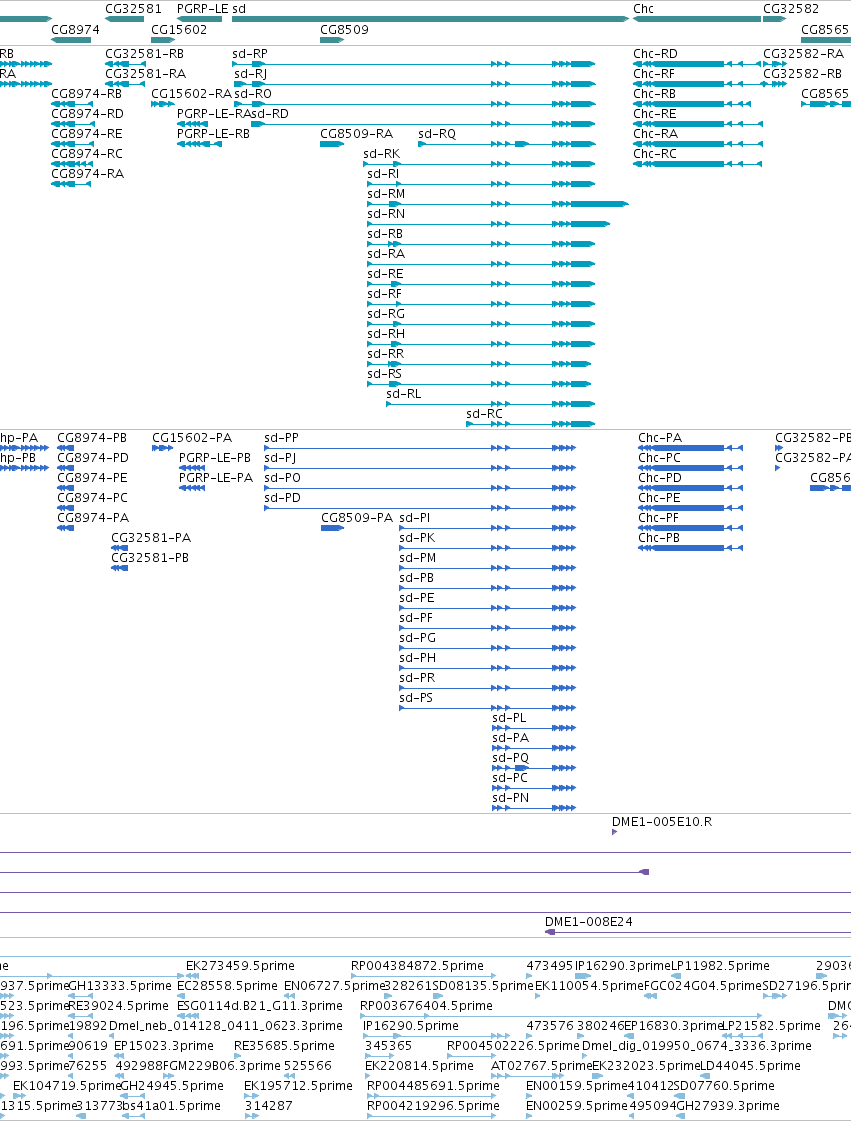Select transcript sd-RM
The height and width of the screenshot is (1121, 851).
pos(498,204)
